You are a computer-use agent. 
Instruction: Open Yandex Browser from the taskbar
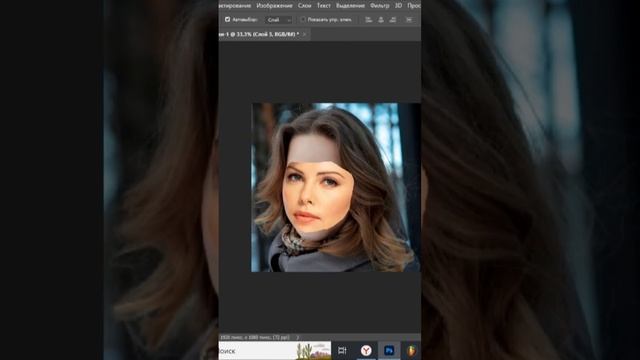tap(366, 351)
